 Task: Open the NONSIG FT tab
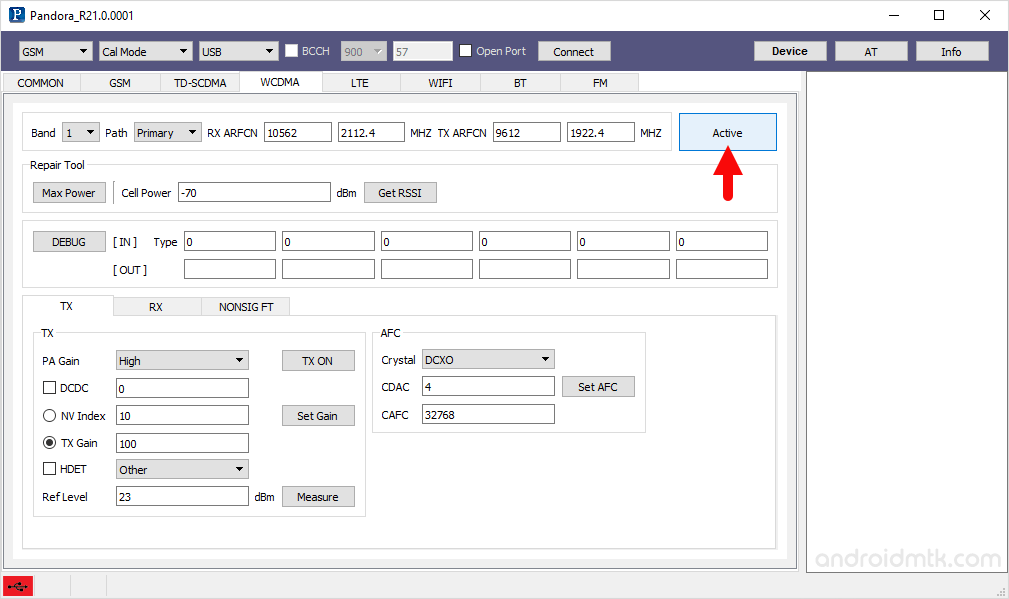(246, 307)
